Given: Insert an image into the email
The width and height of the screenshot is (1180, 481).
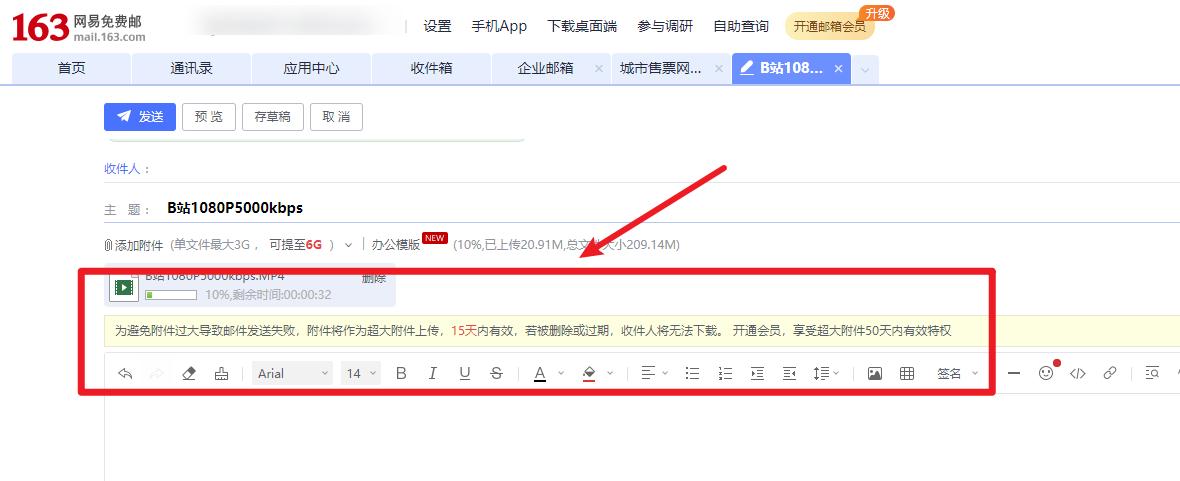Looking at the screenshot, I should pyautogui.click(x=875, y=373).
